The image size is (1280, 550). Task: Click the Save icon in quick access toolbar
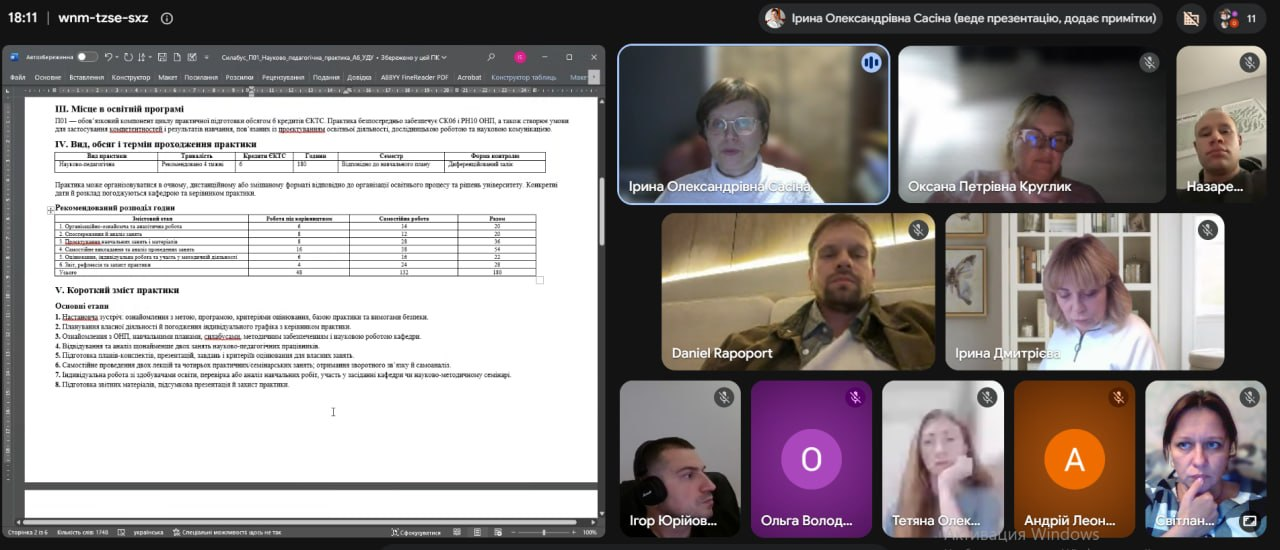(162, 57)
